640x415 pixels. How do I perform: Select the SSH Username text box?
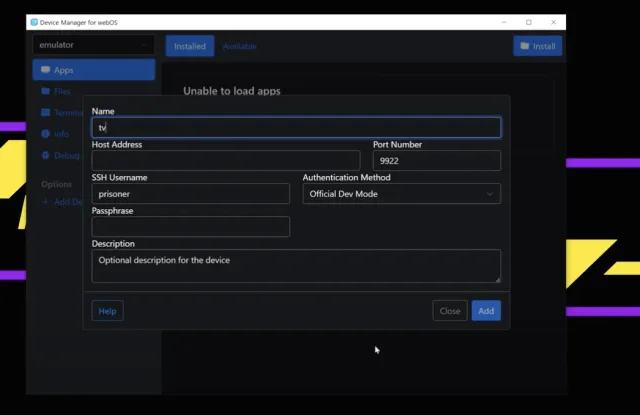[x=190, y=194]
